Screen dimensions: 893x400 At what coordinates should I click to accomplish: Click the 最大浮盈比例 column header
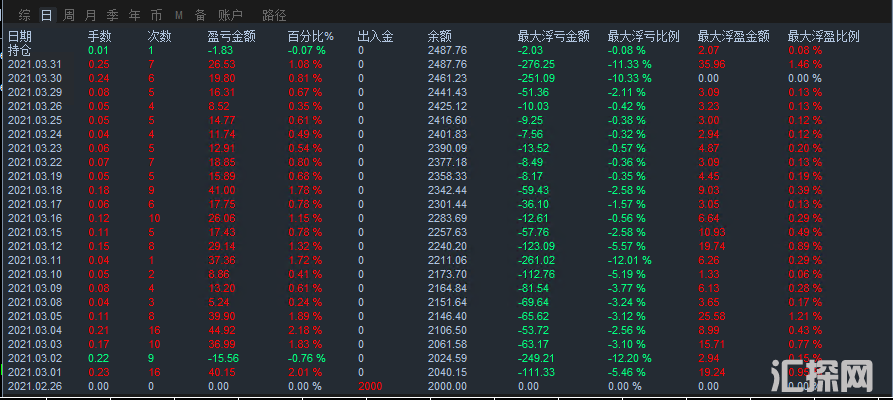click(824, 36)
